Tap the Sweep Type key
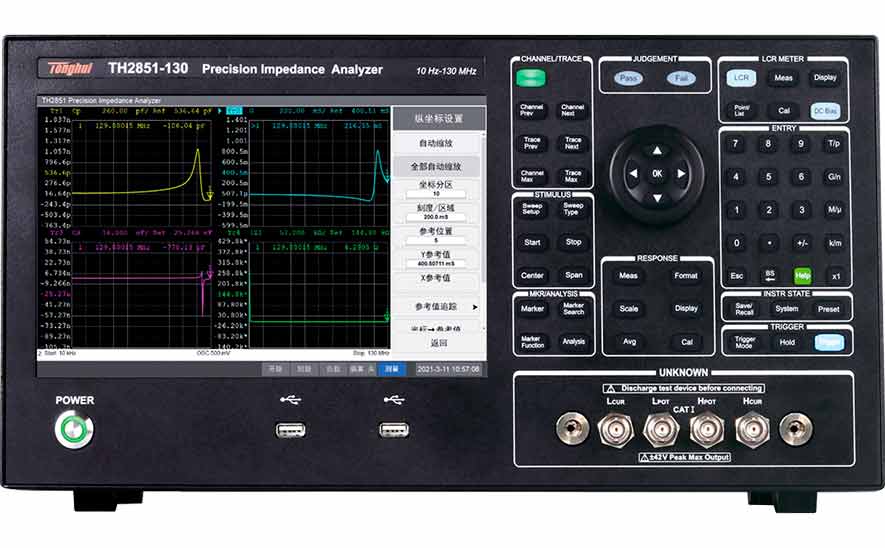 click(x=573, y=209)
